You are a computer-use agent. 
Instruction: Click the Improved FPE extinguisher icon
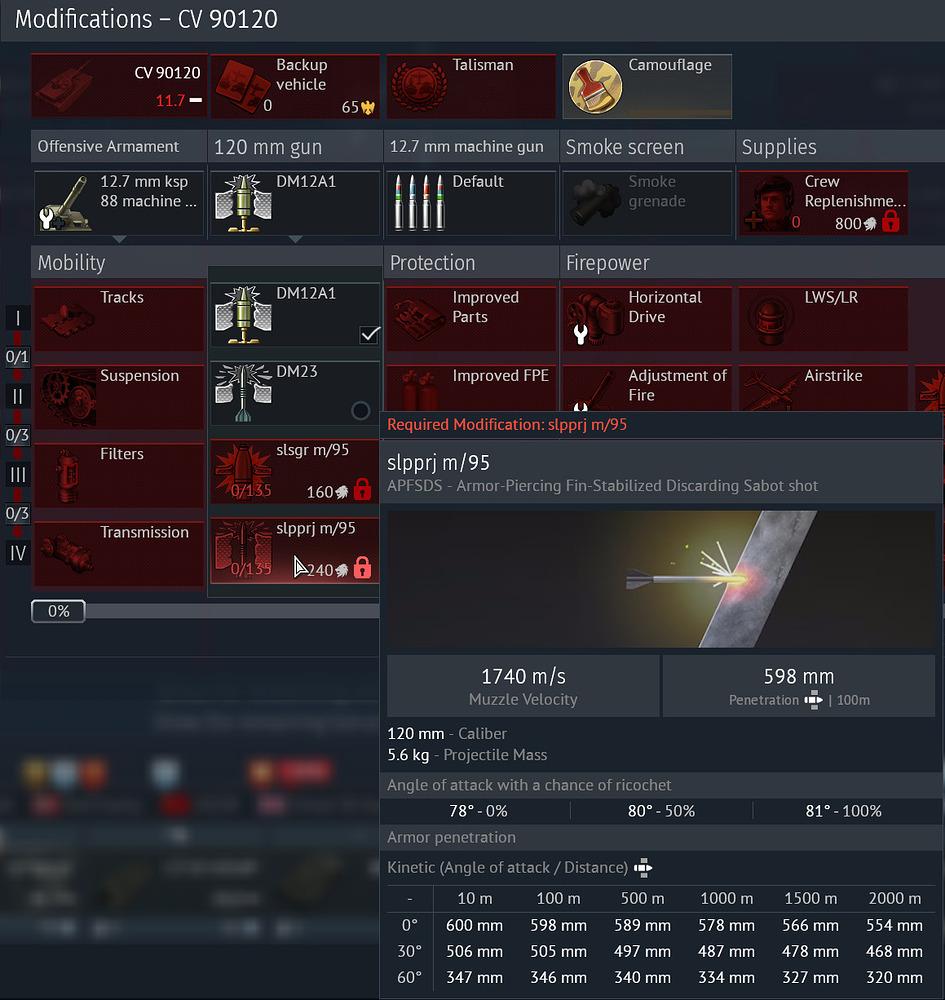coord(419,390)
